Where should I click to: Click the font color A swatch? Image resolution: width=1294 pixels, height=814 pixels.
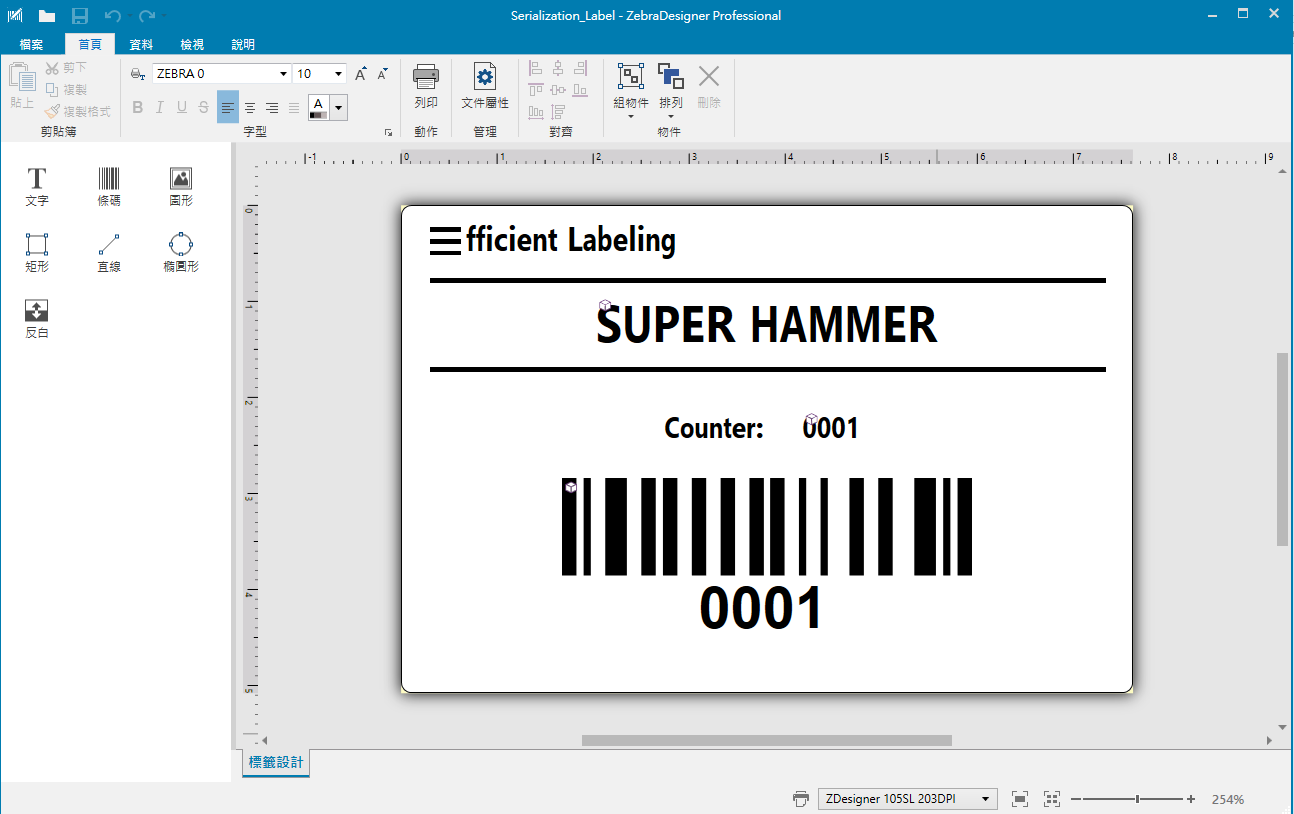pyautogui.click(x=319, y=108)
